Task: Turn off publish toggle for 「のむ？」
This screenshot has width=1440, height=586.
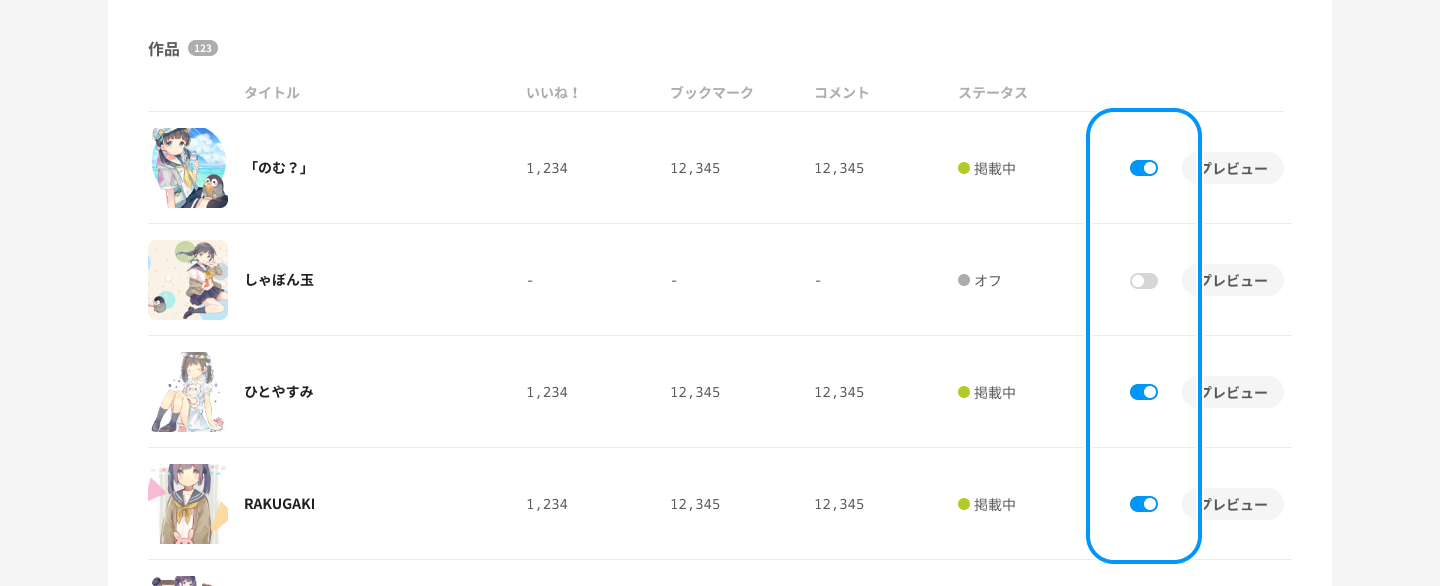Action: [x=1143, y=168]
